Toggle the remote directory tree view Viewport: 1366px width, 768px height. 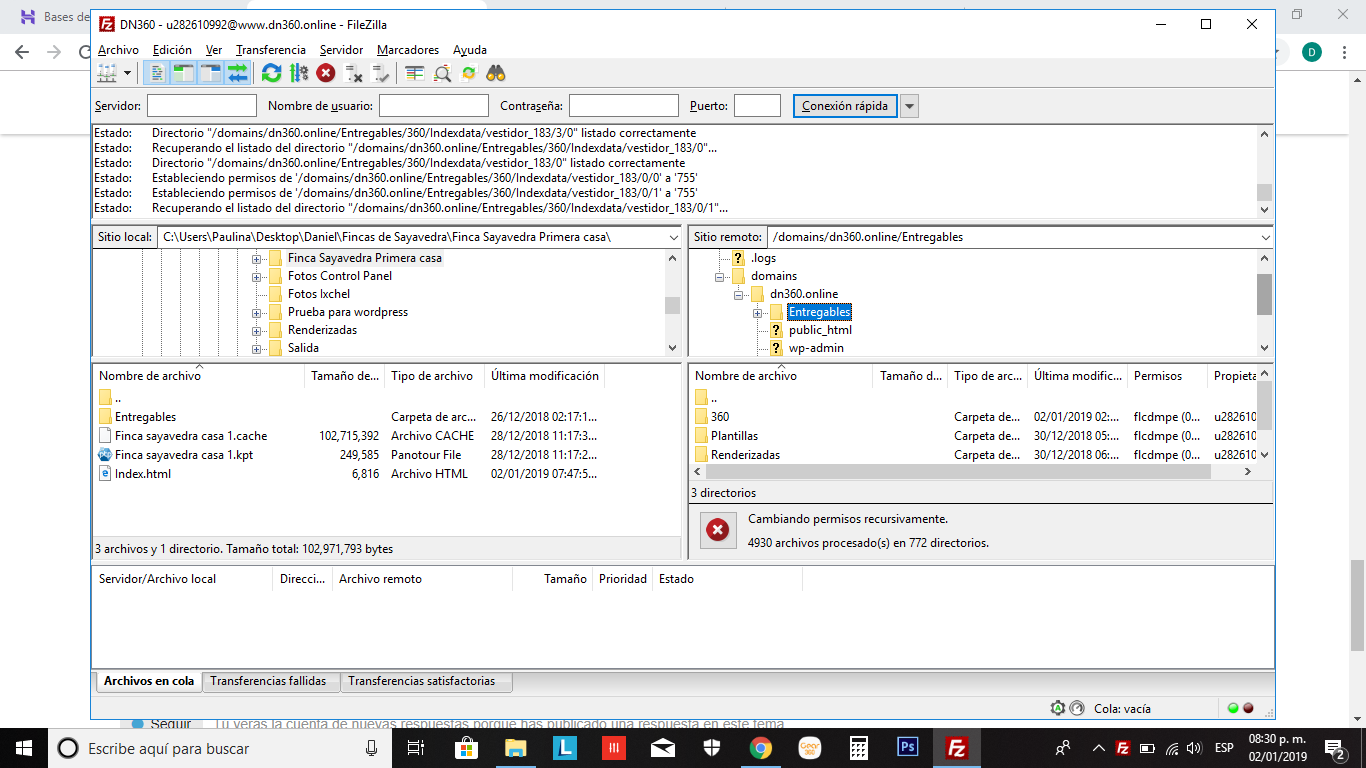point(210,73)
